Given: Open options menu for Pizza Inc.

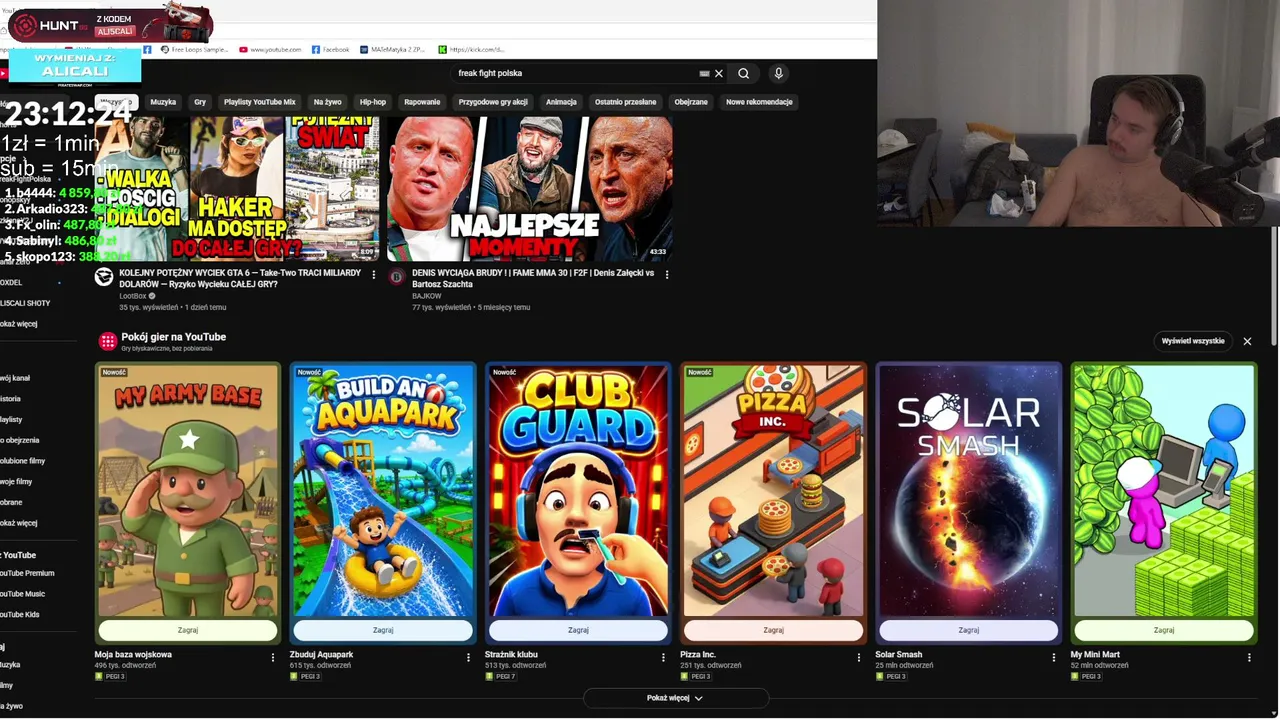Looking at the screenshot, I should (x=858, y=657).
